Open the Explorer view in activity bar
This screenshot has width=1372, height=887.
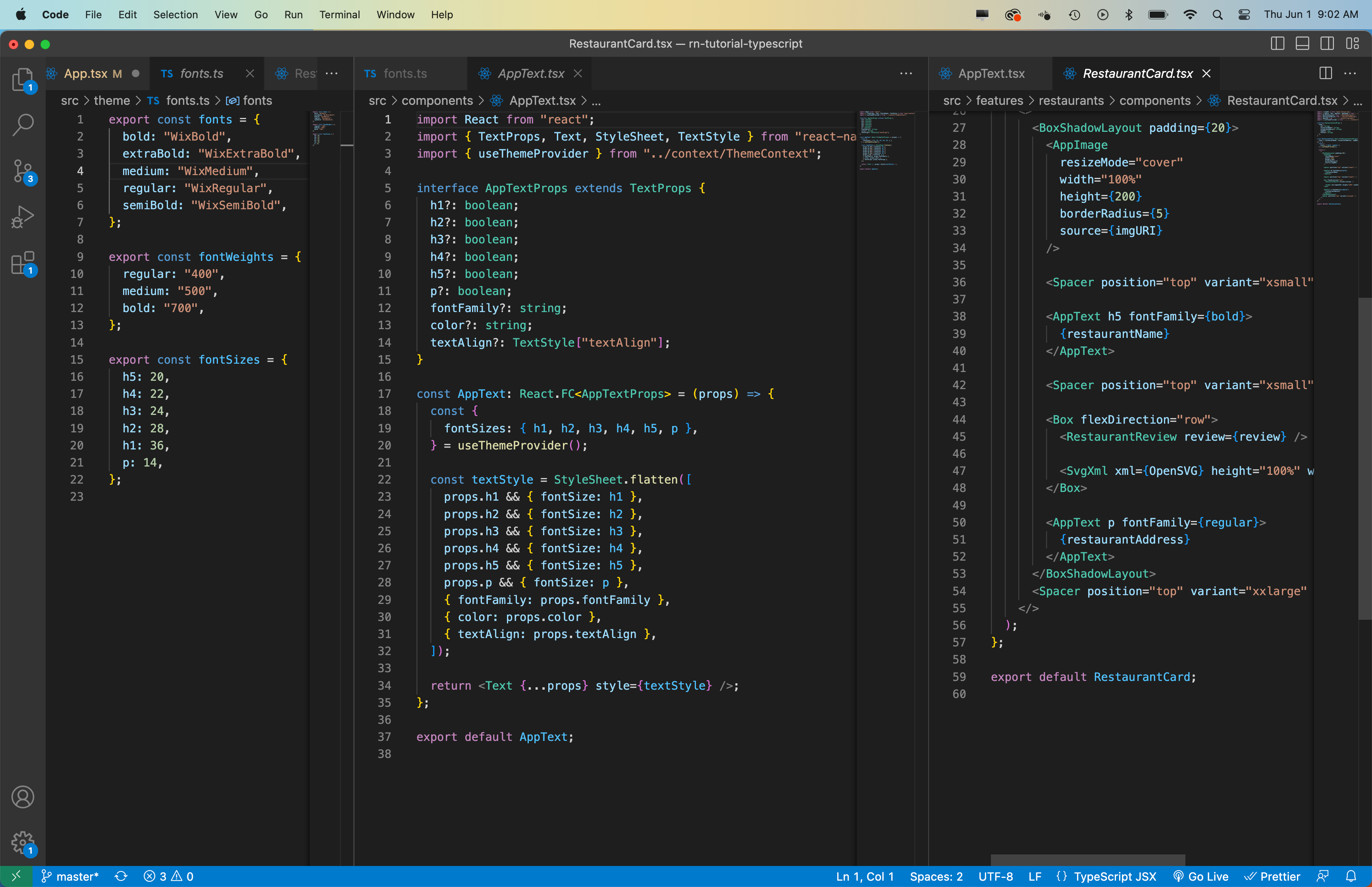[x=23, y=79]
